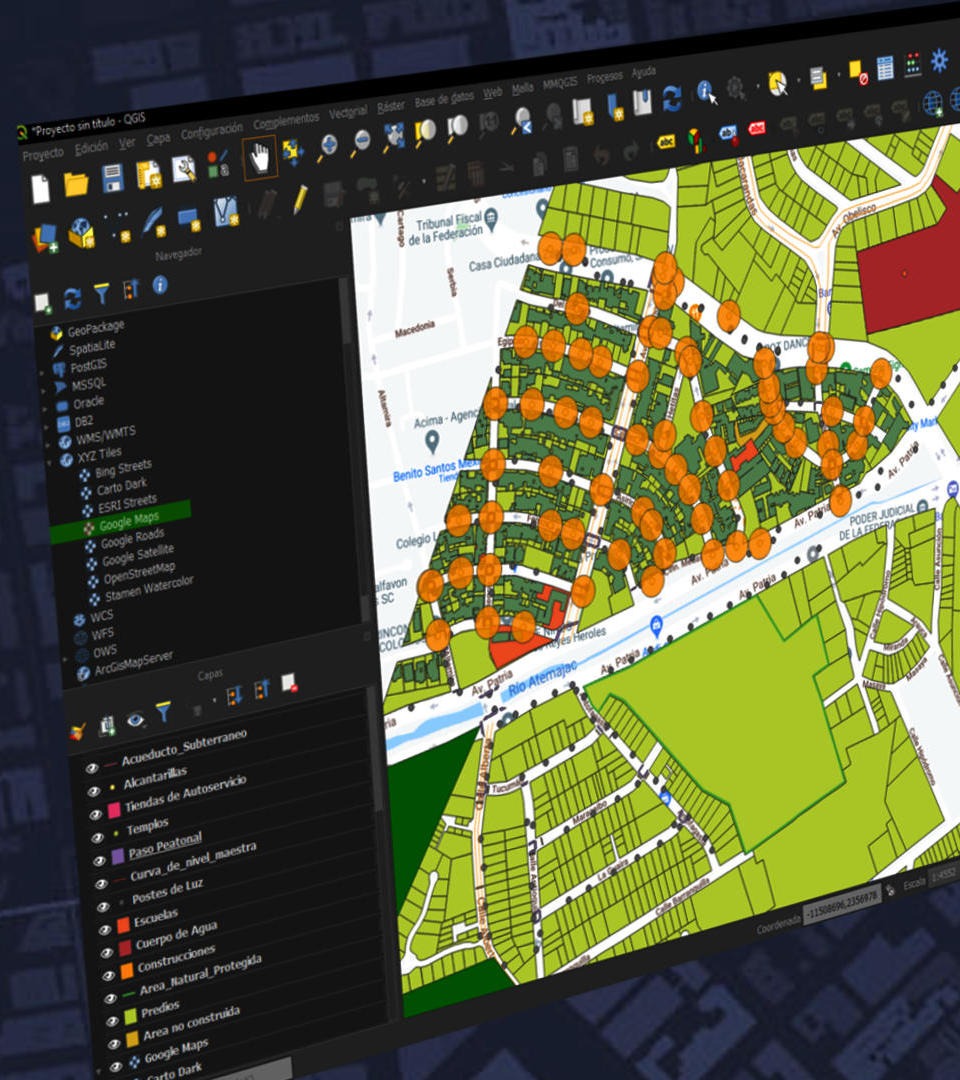Select Google Satellite in XYZ Tiles

point(137,551)
